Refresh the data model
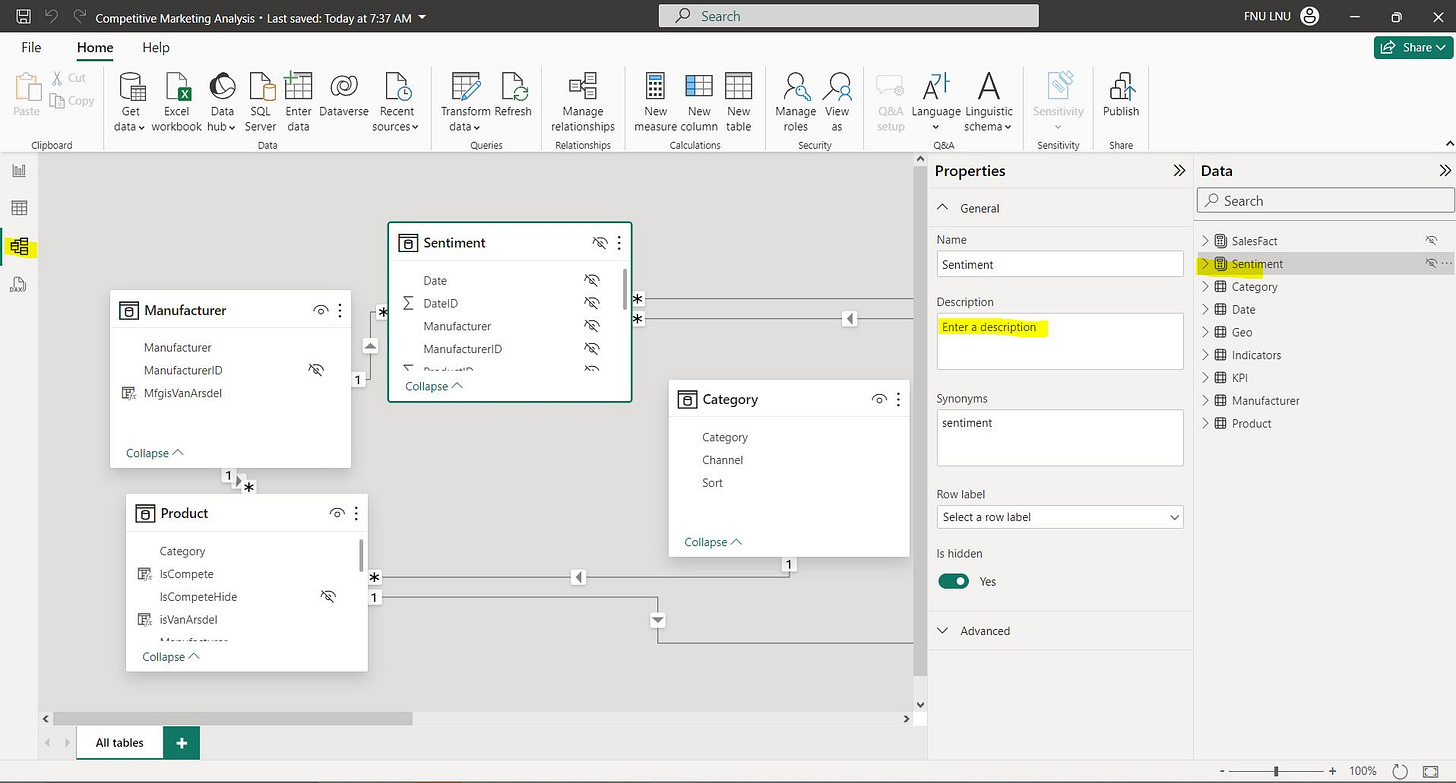Image resolution: width=1456 pixels, height=783 pixels. click(x=513, y=95)
